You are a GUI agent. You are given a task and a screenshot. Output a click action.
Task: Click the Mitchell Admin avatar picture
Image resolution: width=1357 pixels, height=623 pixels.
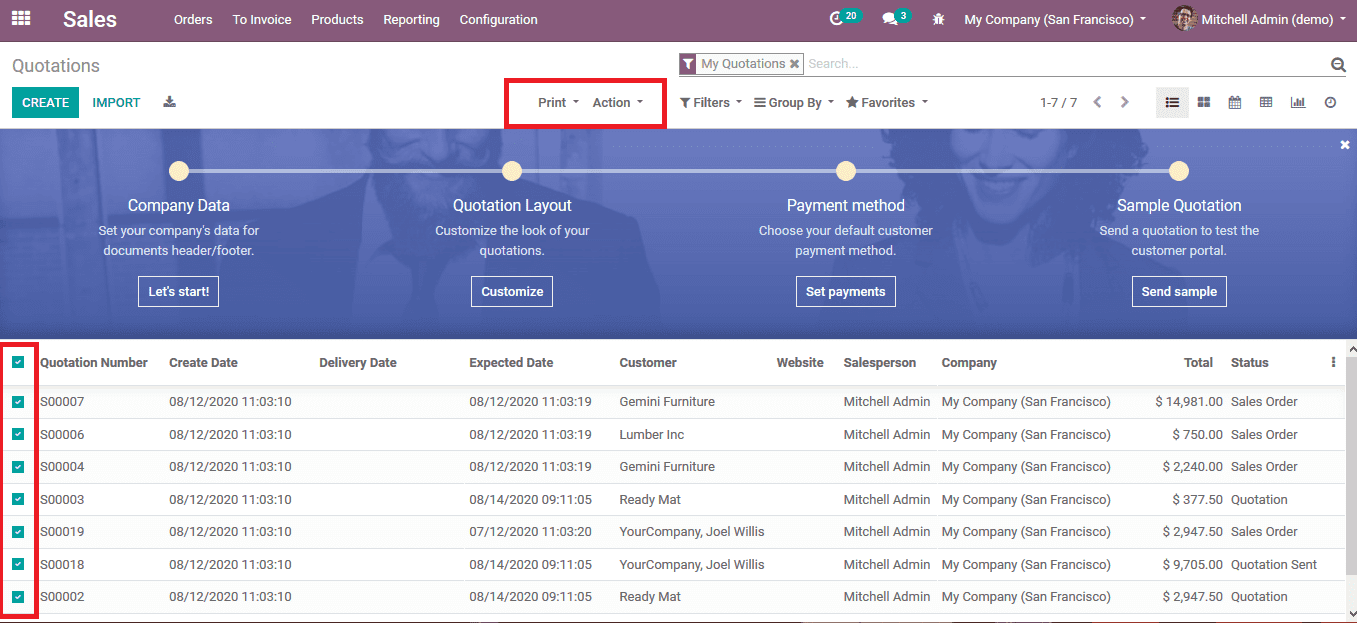coord(1184,19)
